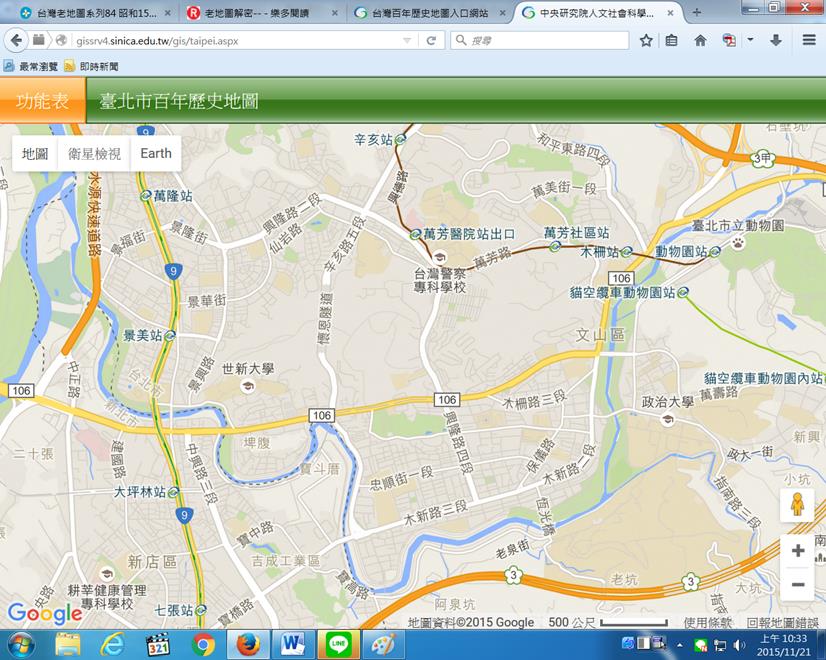Select the Street View pegman icon
This screenshot has width=826, height=660.
click(x=798, y=505)
